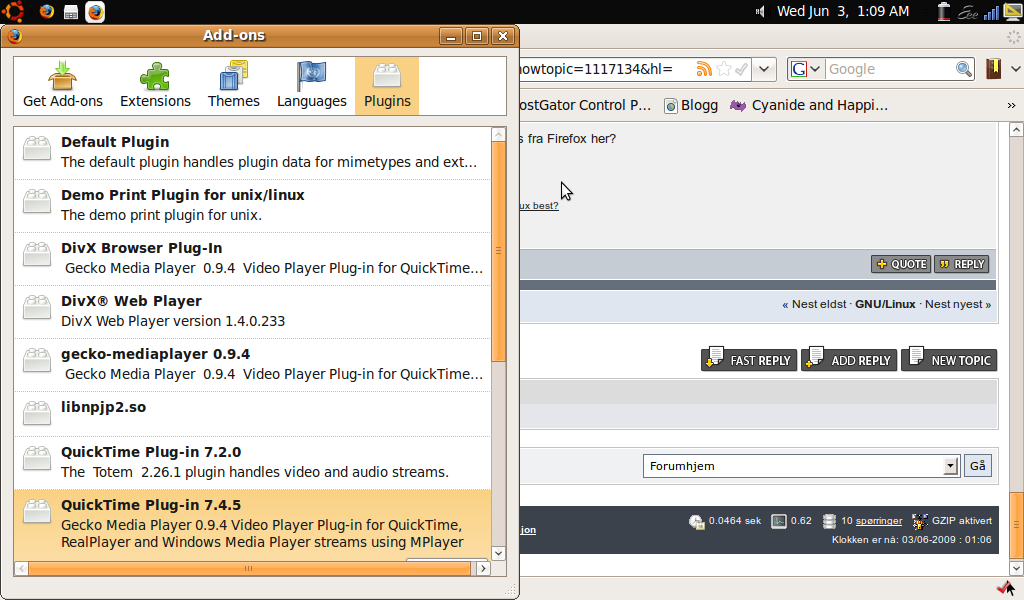
Task: Switch to the Extensions tab
Action: point(155,85)
